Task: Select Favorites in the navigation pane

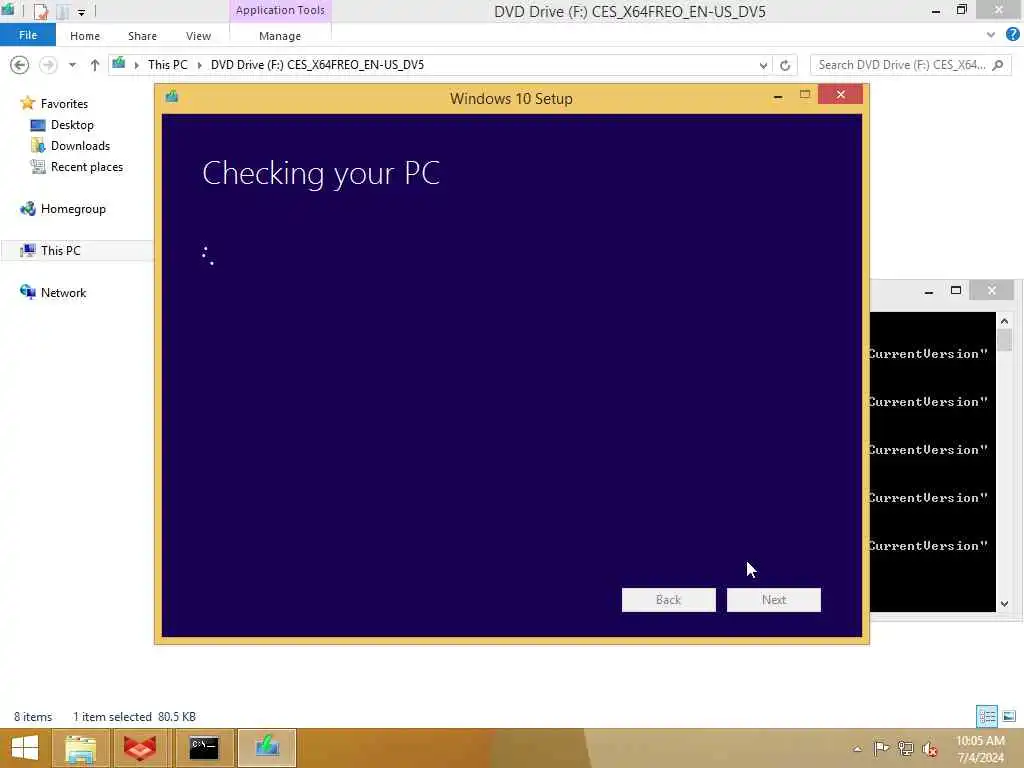Action: click(x=63, y=104)
